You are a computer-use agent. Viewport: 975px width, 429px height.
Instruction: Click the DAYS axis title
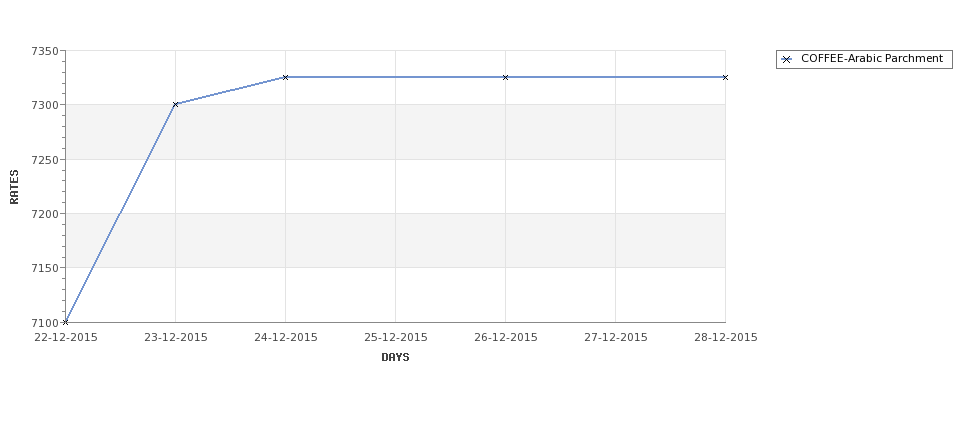pos(395,357)
